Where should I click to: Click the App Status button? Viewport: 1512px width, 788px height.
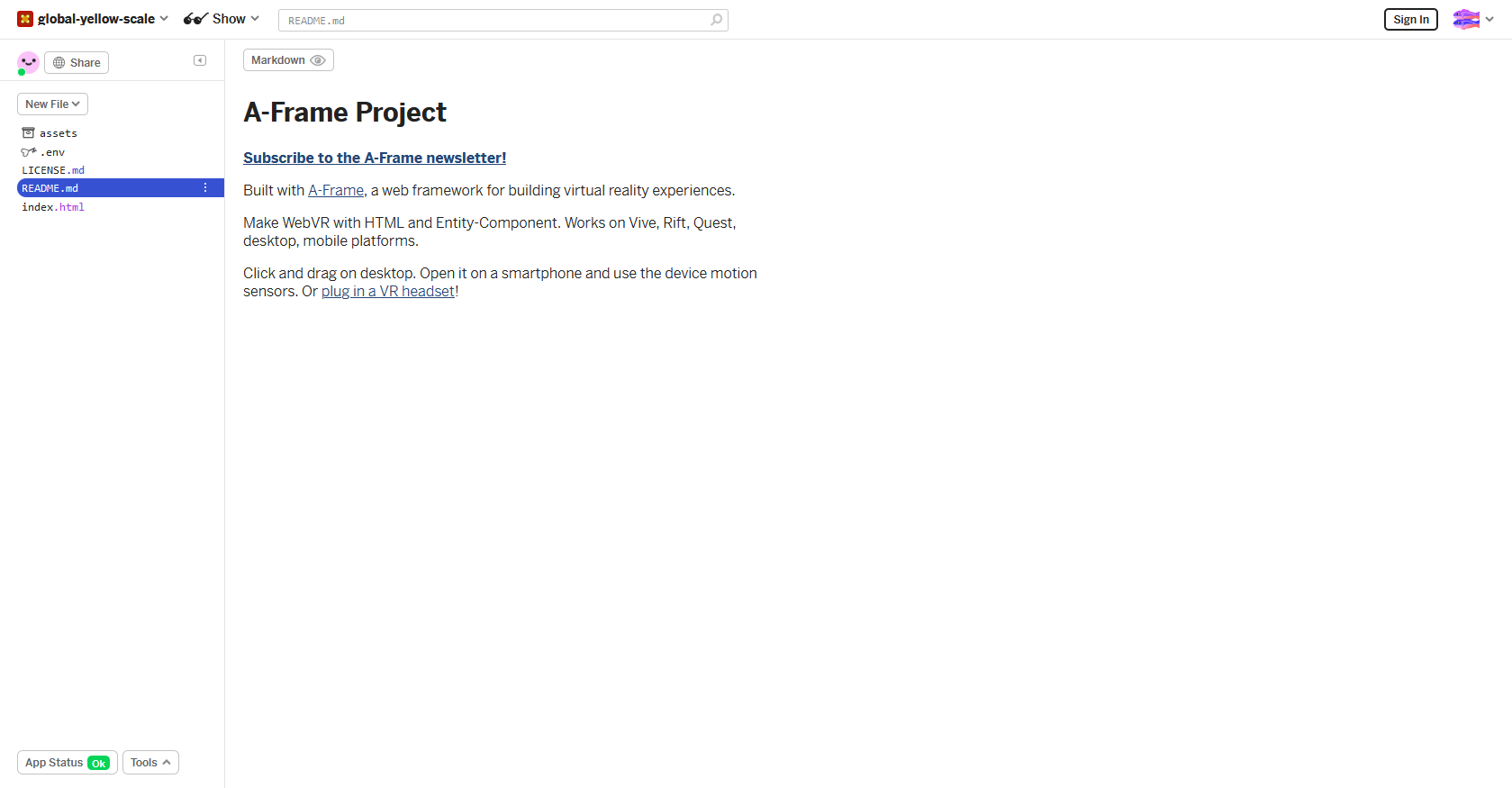(68, 763)
